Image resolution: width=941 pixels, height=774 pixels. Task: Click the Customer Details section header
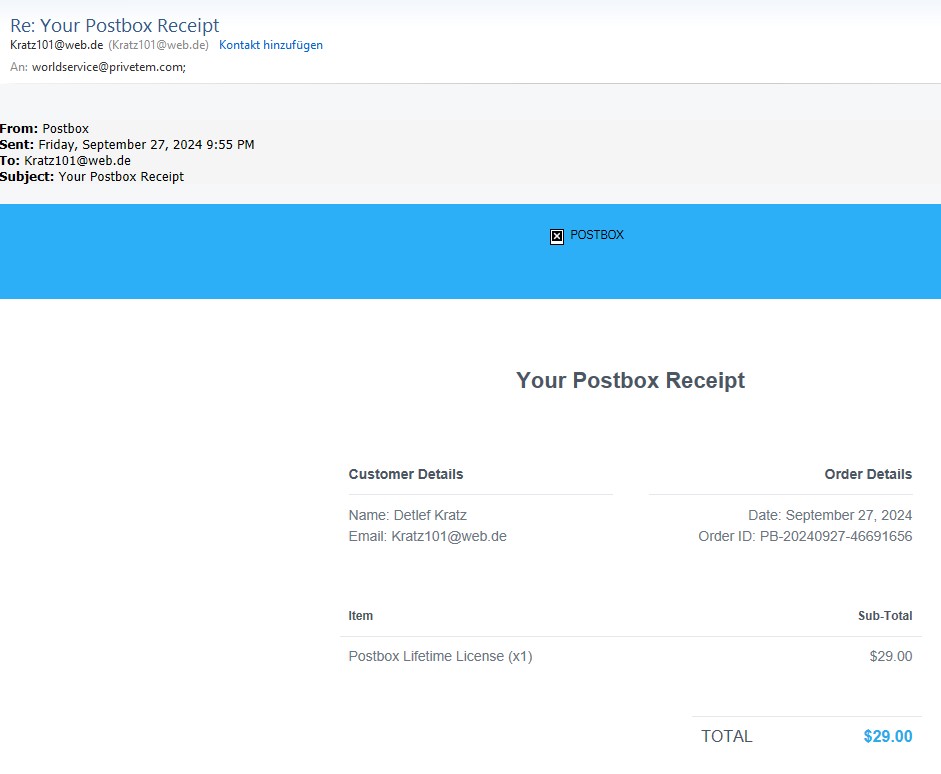point(405,474)
